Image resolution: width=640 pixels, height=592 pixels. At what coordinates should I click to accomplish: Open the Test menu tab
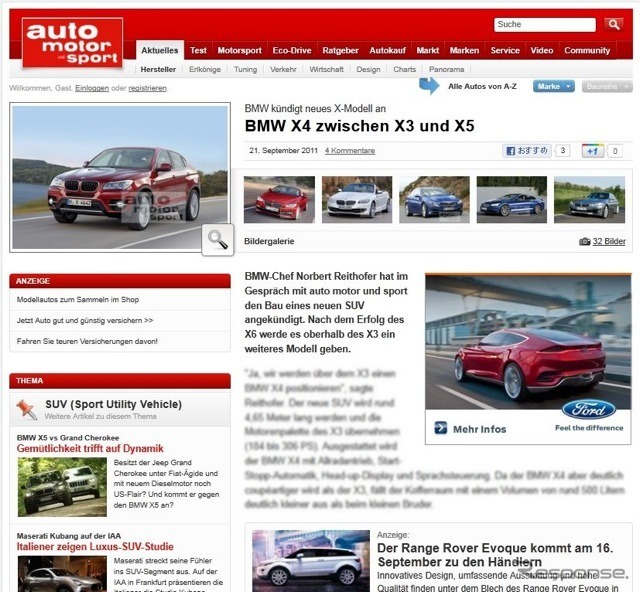[x=198, y=51]
